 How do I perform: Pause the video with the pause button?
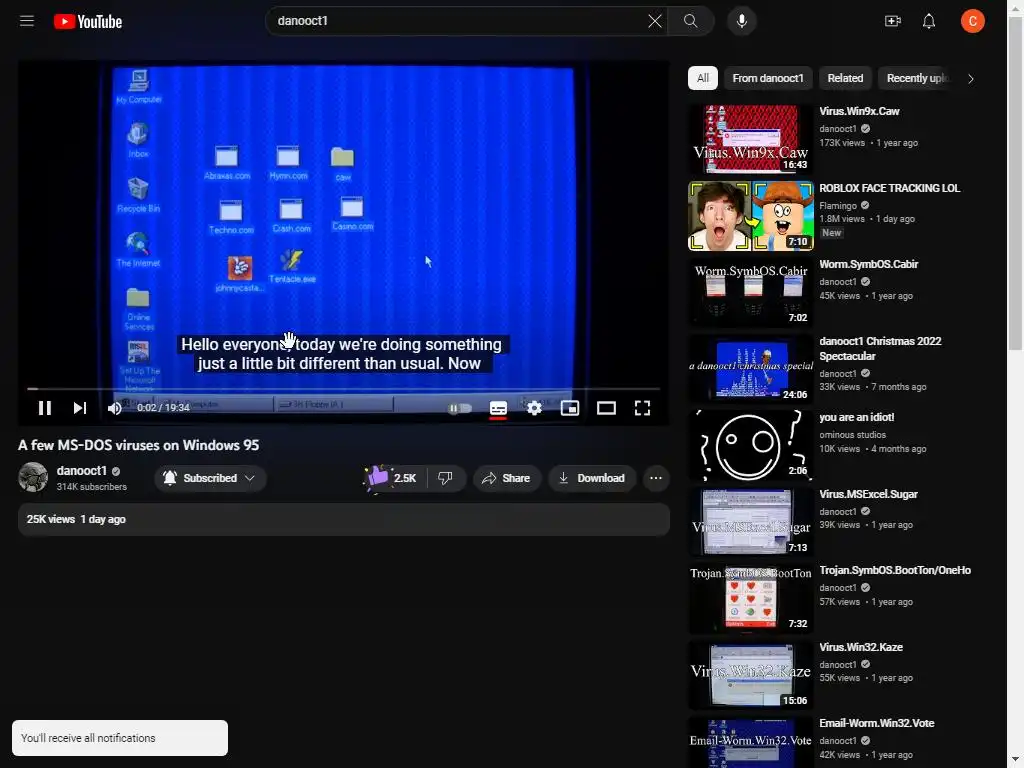pos(44,408)
